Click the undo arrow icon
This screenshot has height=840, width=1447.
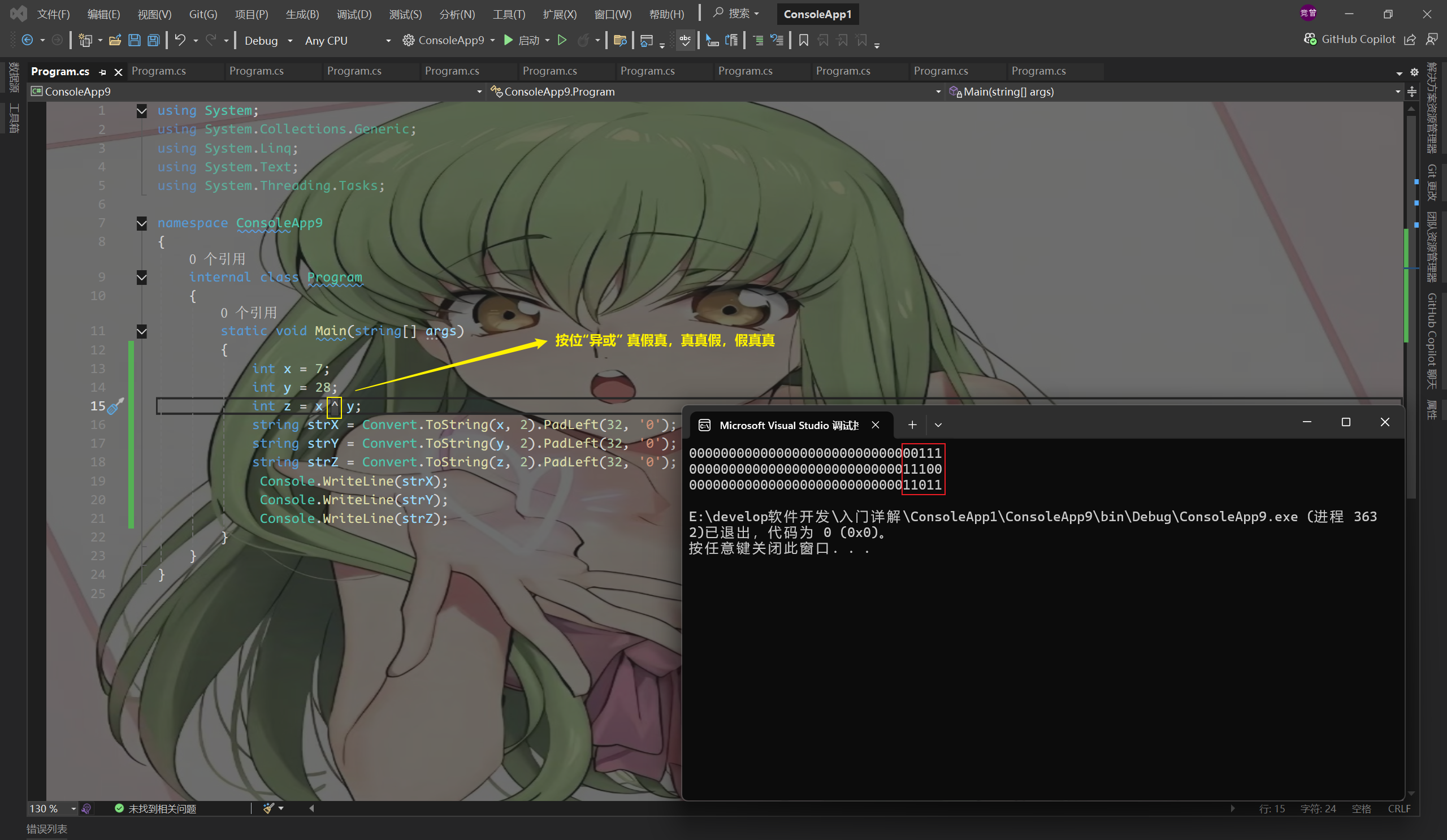point(180,40)
